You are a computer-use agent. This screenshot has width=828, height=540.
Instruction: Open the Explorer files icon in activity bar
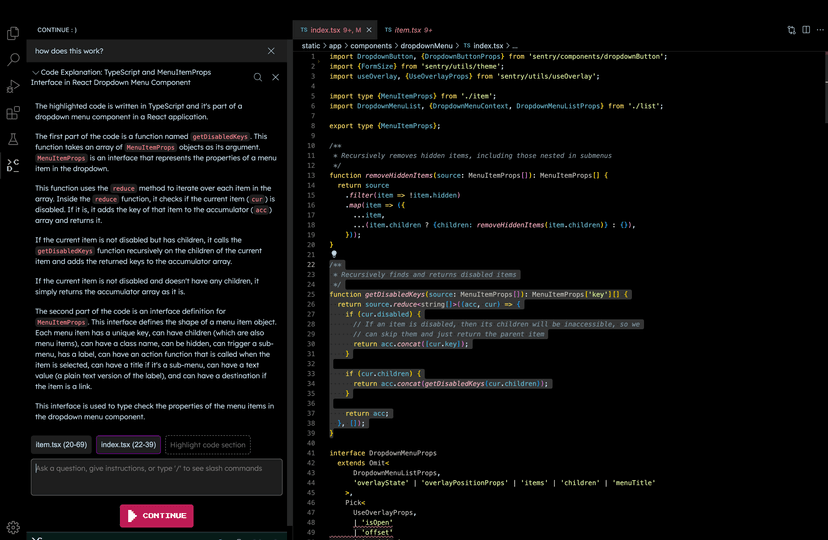pyautogui.click(x=13, y=34)
